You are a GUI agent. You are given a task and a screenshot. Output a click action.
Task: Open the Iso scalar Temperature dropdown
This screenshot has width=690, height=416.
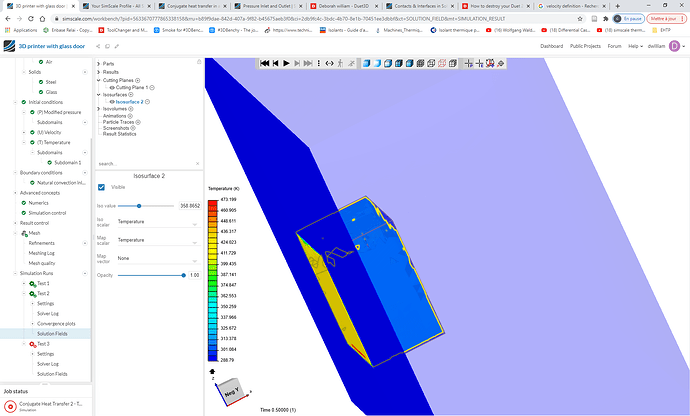pyautogui.click(x=157, y=222)
